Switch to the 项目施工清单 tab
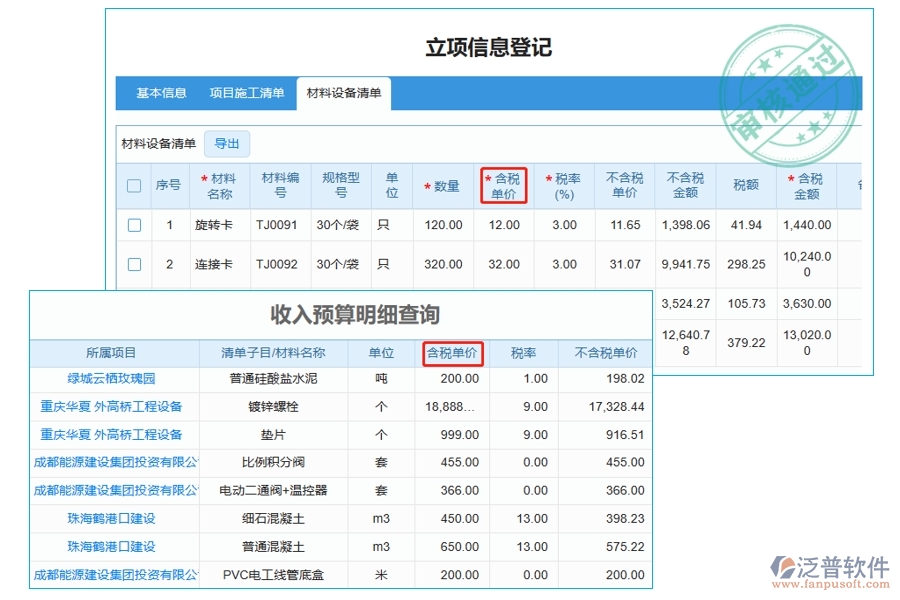The image size is (900, 600). (247, 93)
